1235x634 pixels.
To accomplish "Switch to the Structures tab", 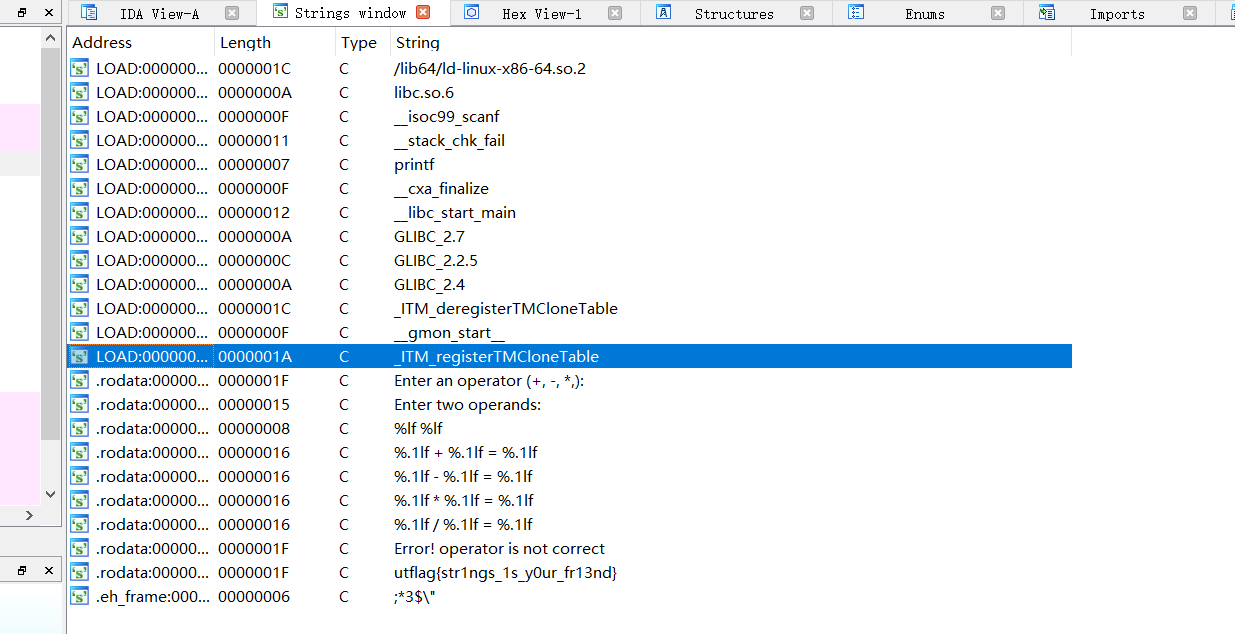I will tap(733, 14).
